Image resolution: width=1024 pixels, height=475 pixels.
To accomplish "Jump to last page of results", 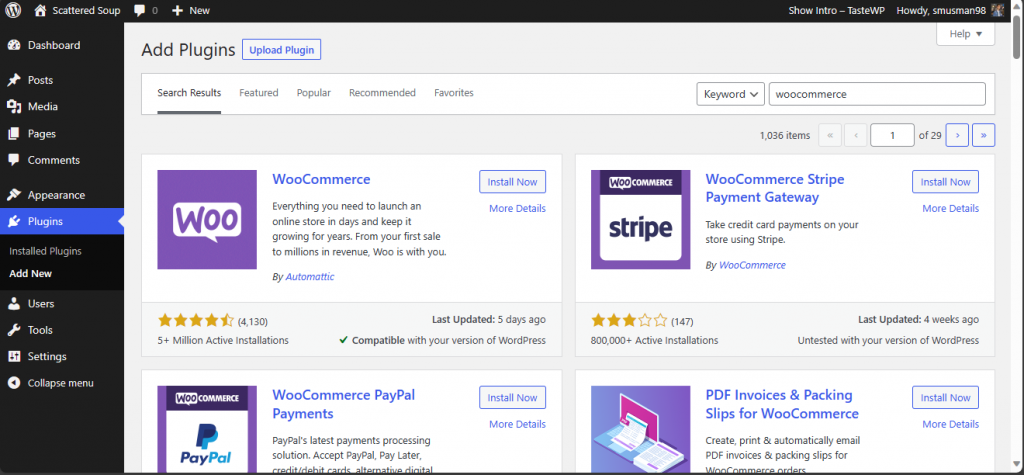I will tap(984, 135).
